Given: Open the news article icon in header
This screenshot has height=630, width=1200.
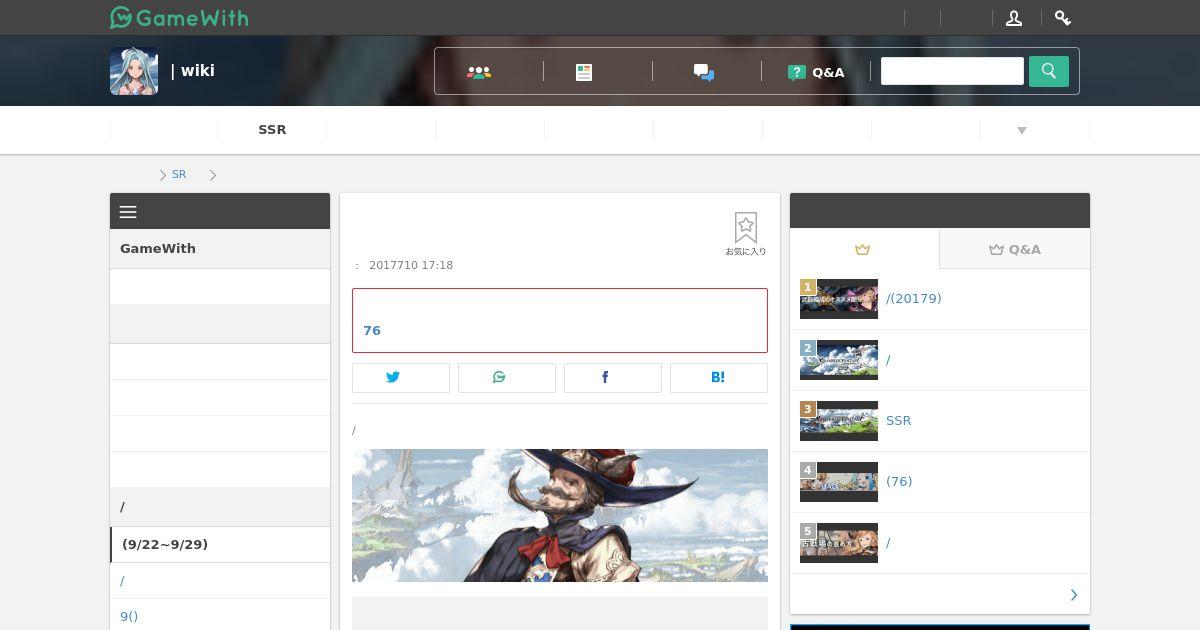Looking at the screenshot, I should pyautogui.click(x=584, y=72).
